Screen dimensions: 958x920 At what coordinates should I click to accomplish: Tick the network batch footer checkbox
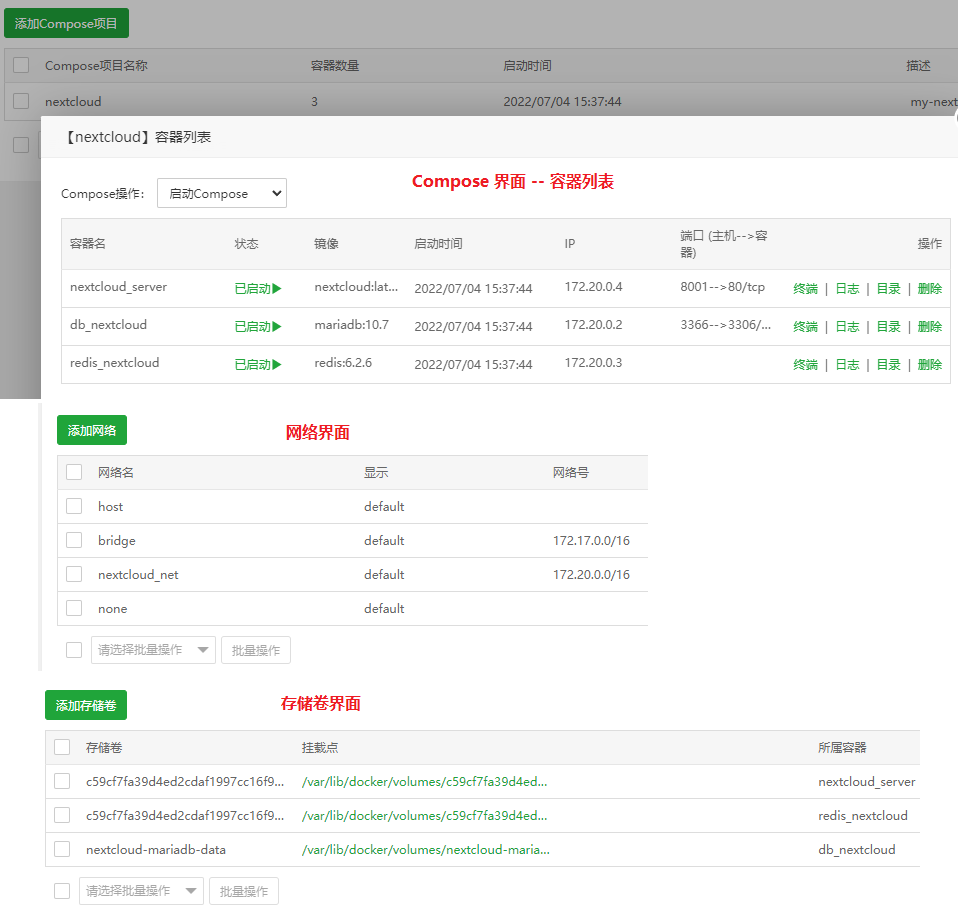click(x=74, y=650)
